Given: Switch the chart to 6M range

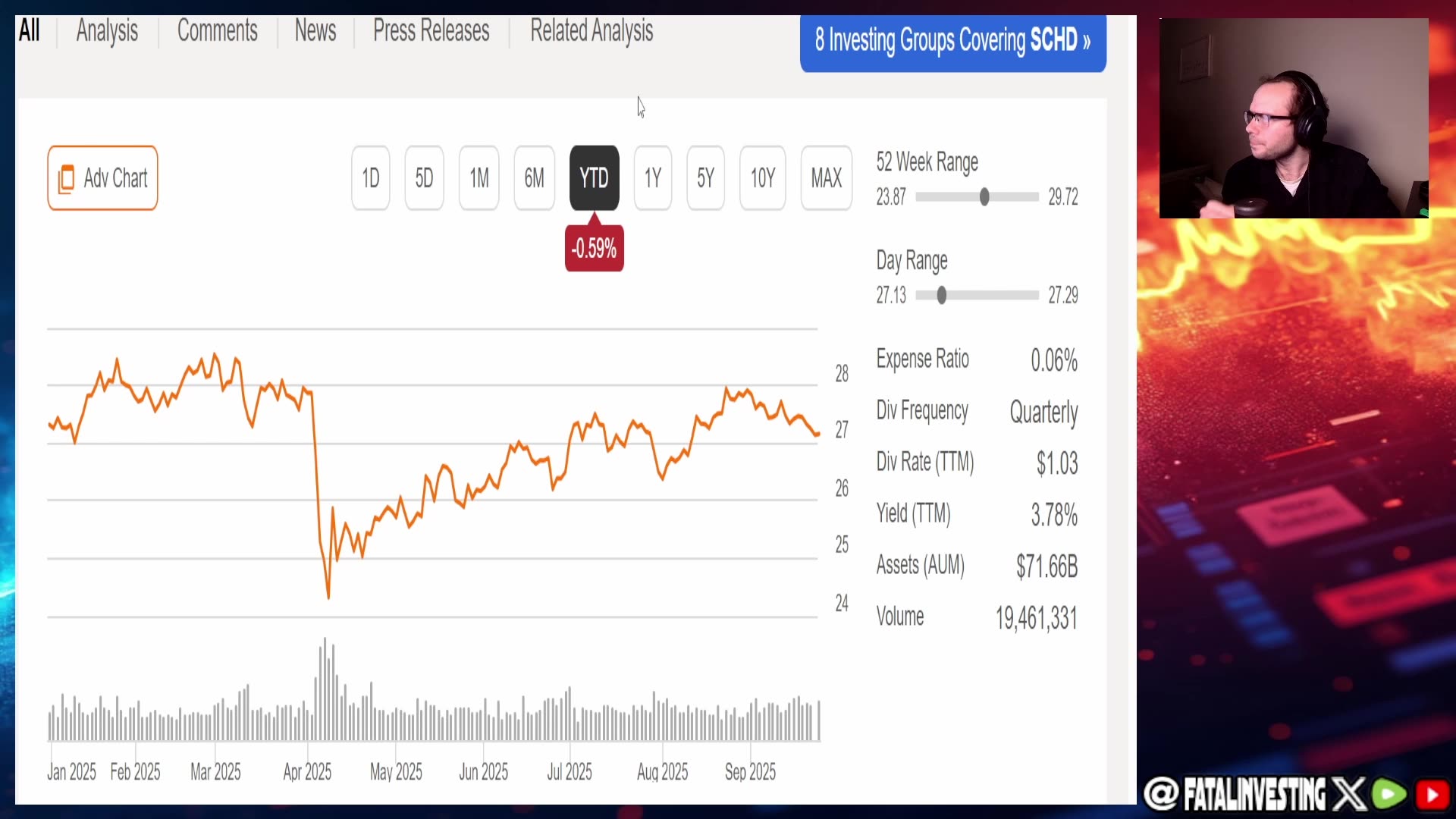Looking at the screenshot, I should click(534, 178).
